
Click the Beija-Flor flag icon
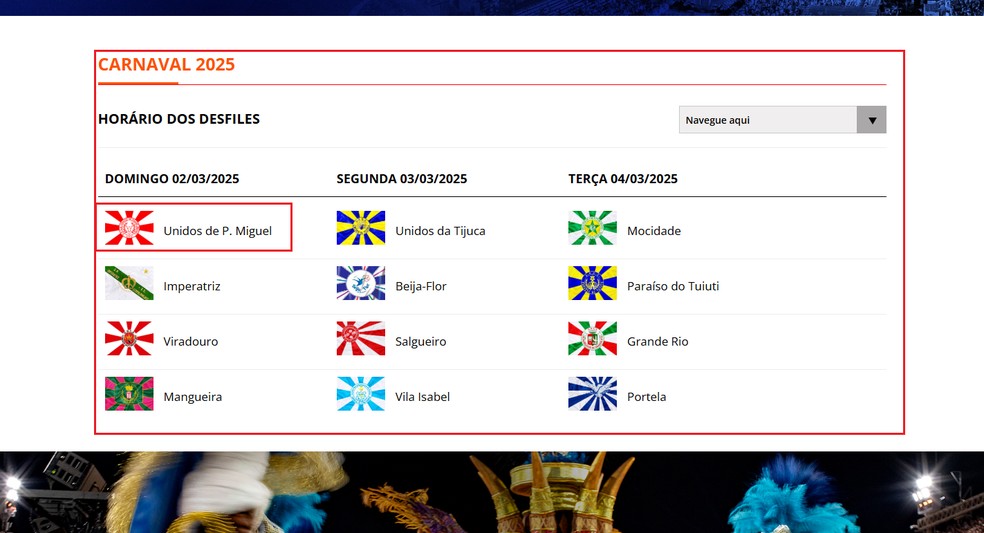pos(361,283)
